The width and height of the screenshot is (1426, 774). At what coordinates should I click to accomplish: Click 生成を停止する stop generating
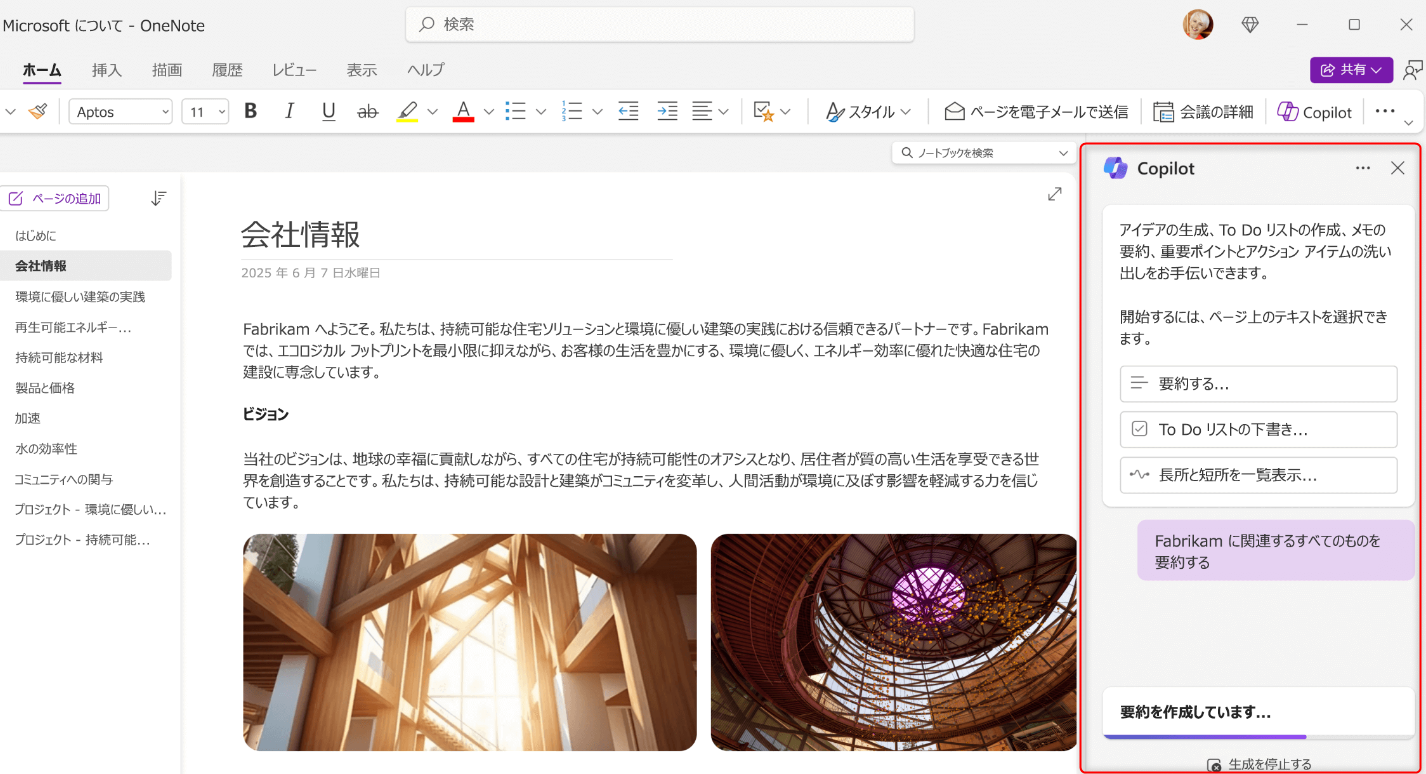tap(1259, 764)
